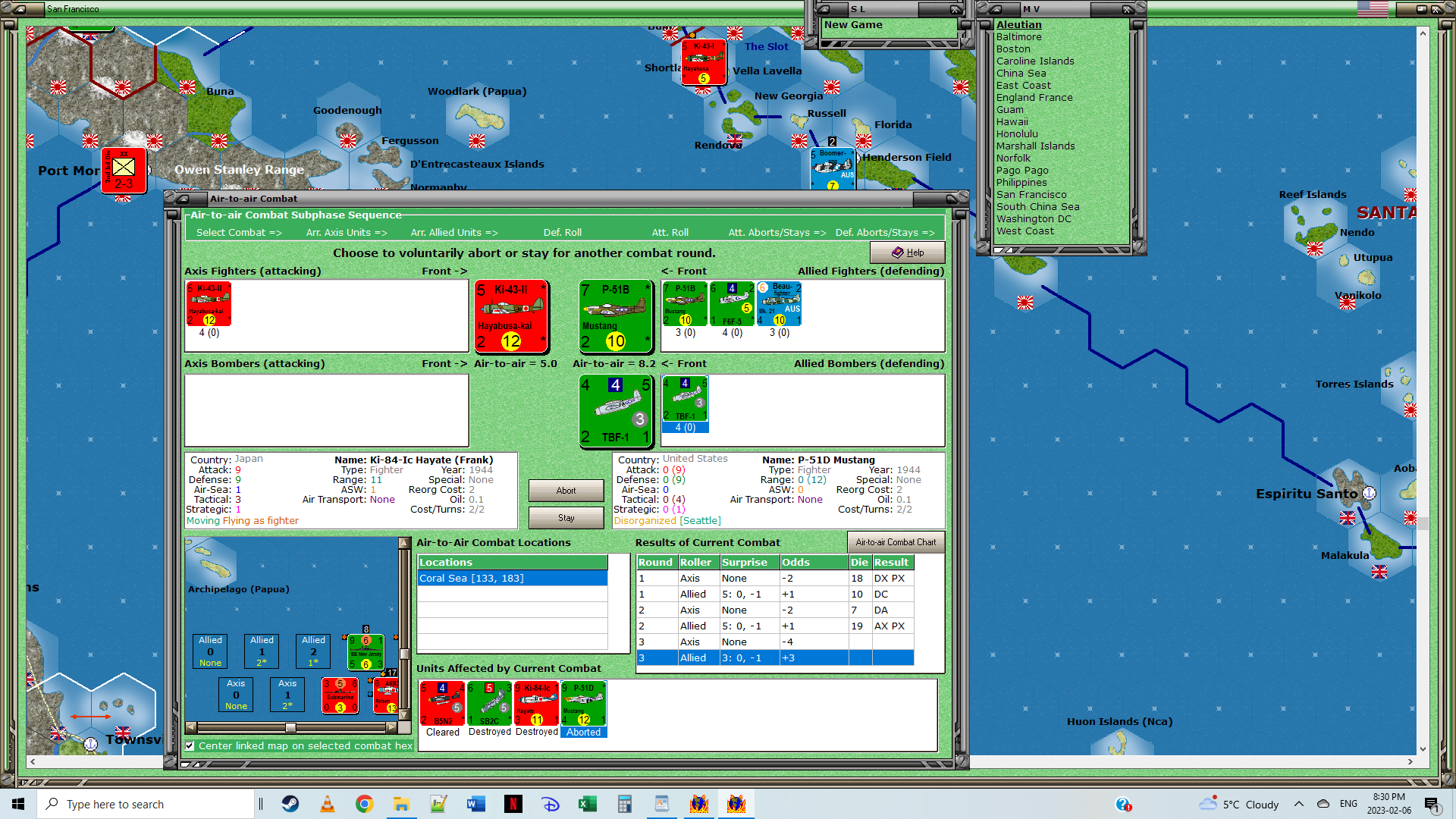This screenshot has width=1456, height=819.
Task: Click the aborted P-51D unit counter
Action: tap(583, 703)
